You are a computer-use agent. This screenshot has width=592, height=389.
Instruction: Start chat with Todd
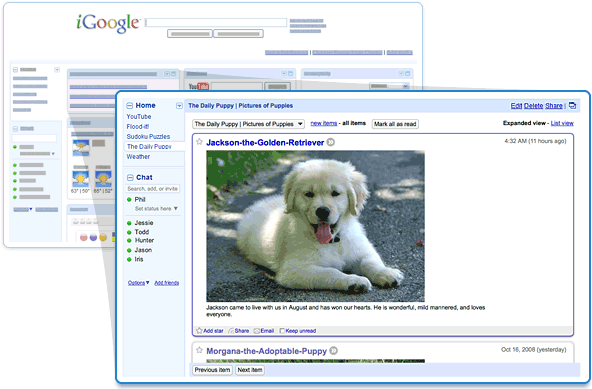click(x=142, y=232)
